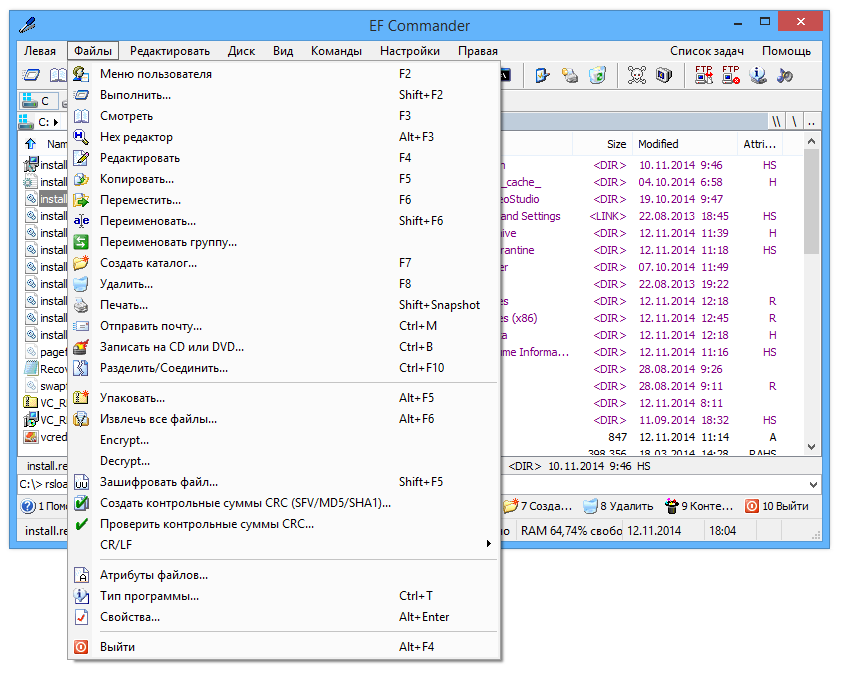Open the command line history dropdown
The image size is (858, 694).
tap(813, 485)
